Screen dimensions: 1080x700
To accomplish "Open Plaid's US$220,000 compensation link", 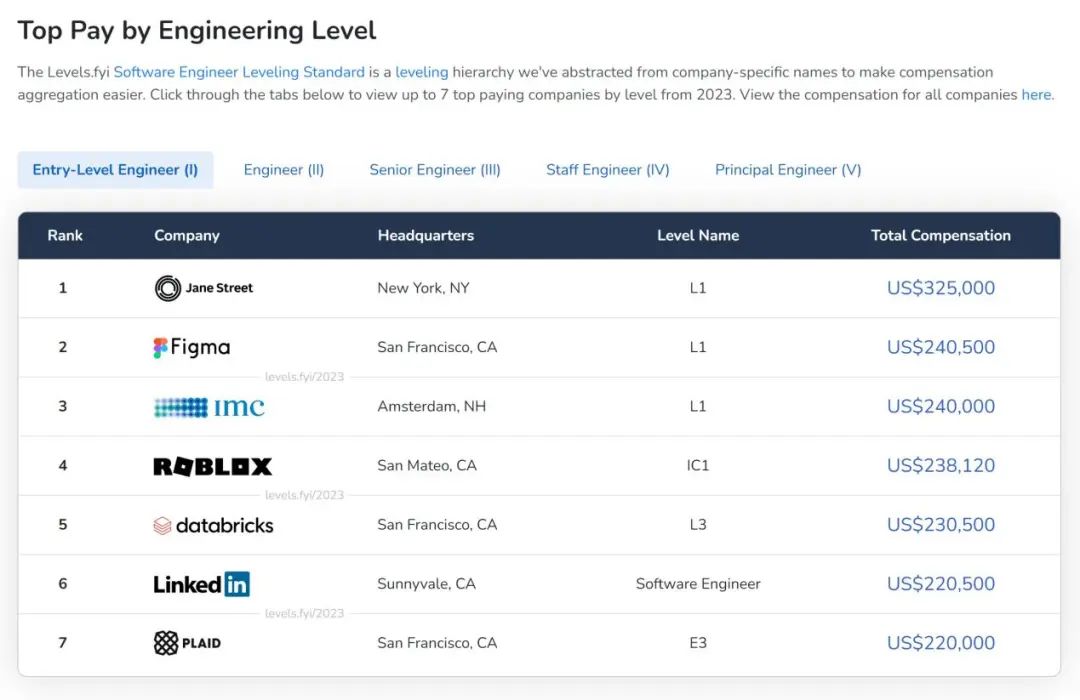I will 940,643.
